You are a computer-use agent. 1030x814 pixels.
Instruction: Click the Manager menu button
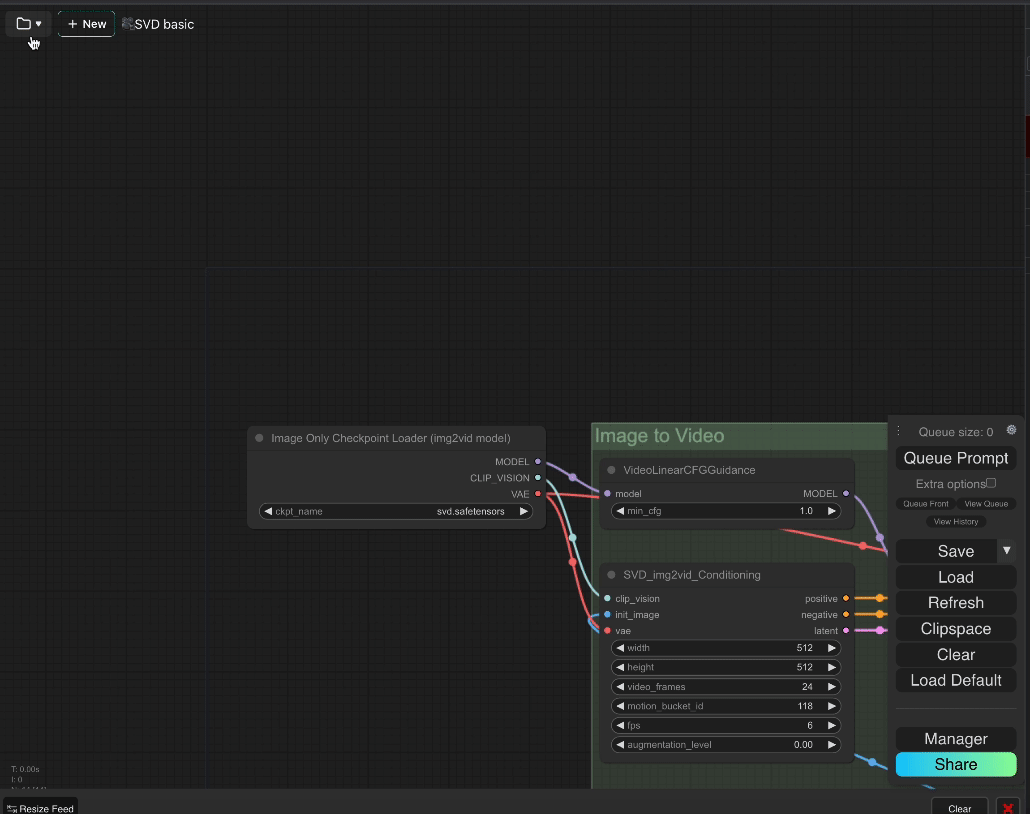click(955, 739)
